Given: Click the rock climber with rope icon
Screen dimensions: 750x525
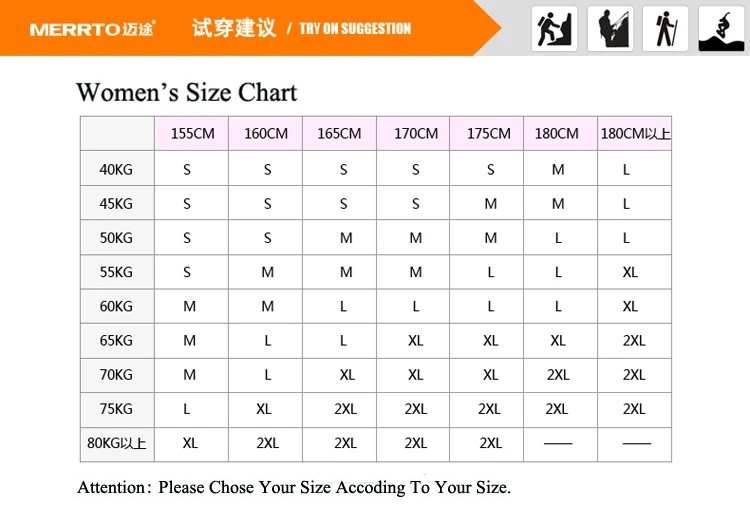Looking at the screenshot, I should click(x=610, y=29).
